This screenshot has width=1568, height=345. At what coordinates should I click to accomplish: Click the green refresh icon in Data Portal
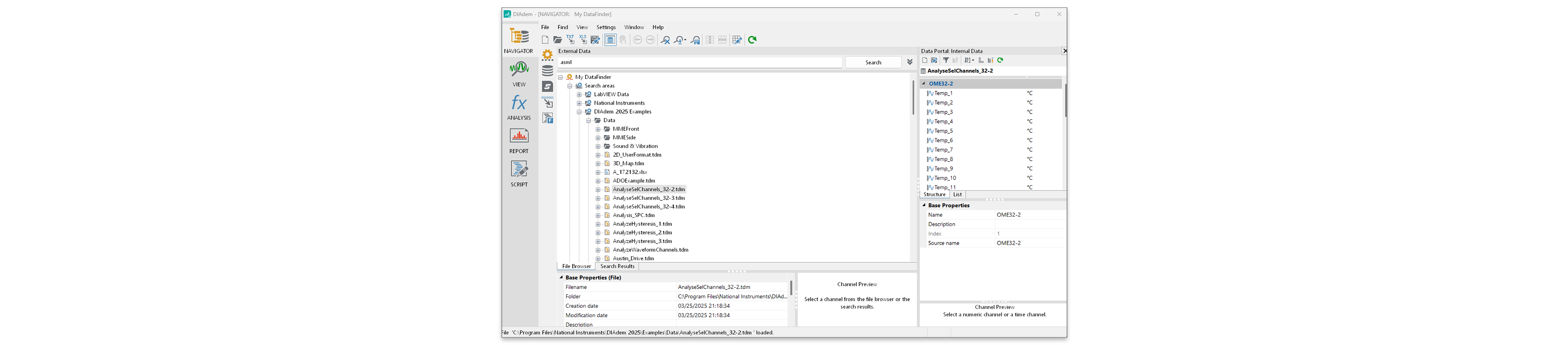(1000, 60)
